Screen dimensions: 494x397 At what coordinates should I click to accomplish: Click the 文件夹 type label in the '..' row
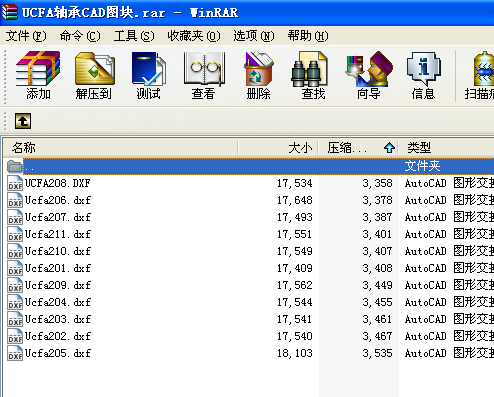[x=422, y=166]
